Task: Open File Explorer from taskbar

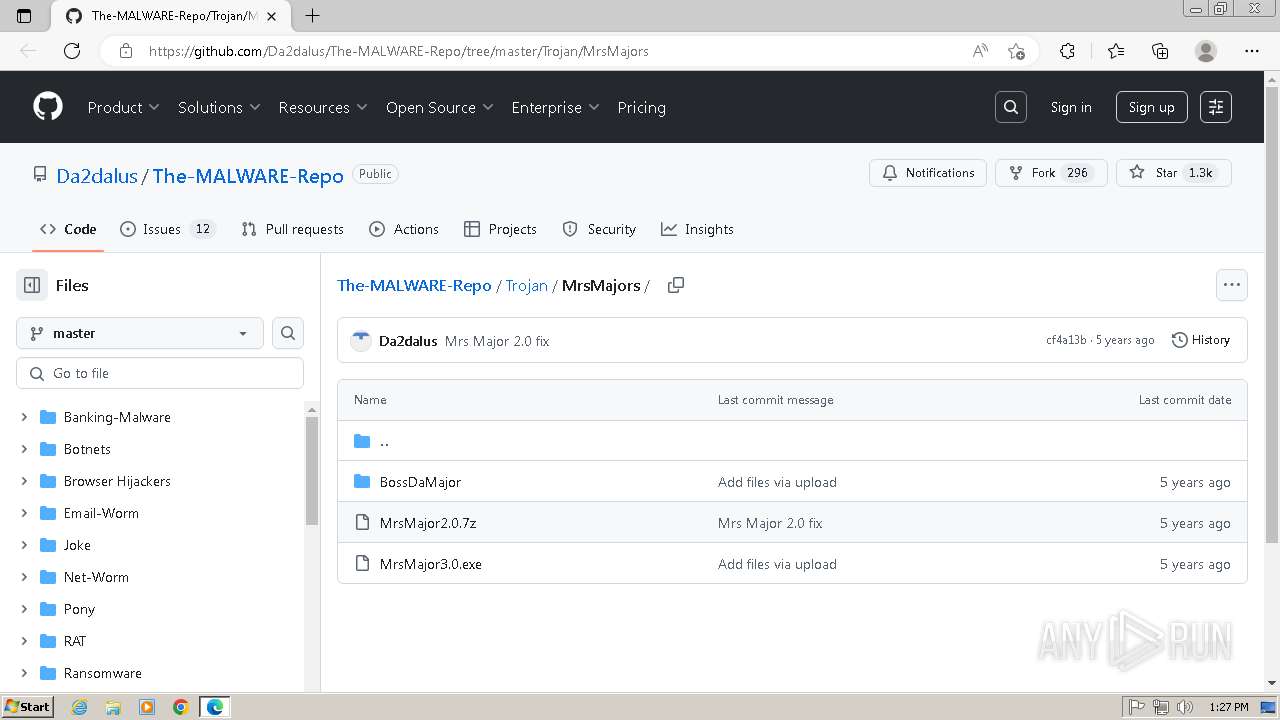Action: click(113, 707)
